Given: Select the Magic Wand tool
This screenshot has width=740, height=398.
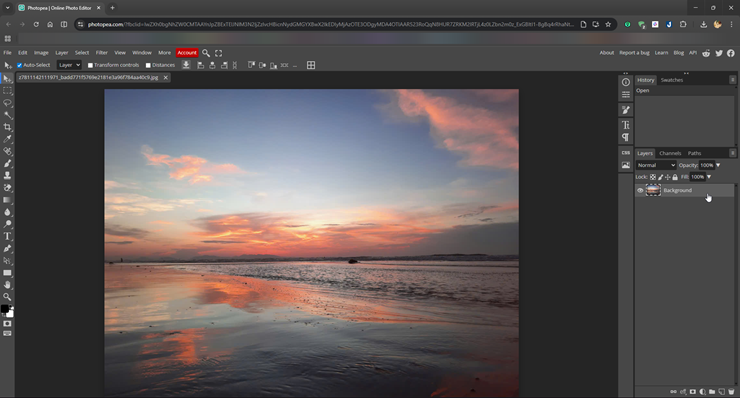Looking at the screenshot, I should [8, 115].
